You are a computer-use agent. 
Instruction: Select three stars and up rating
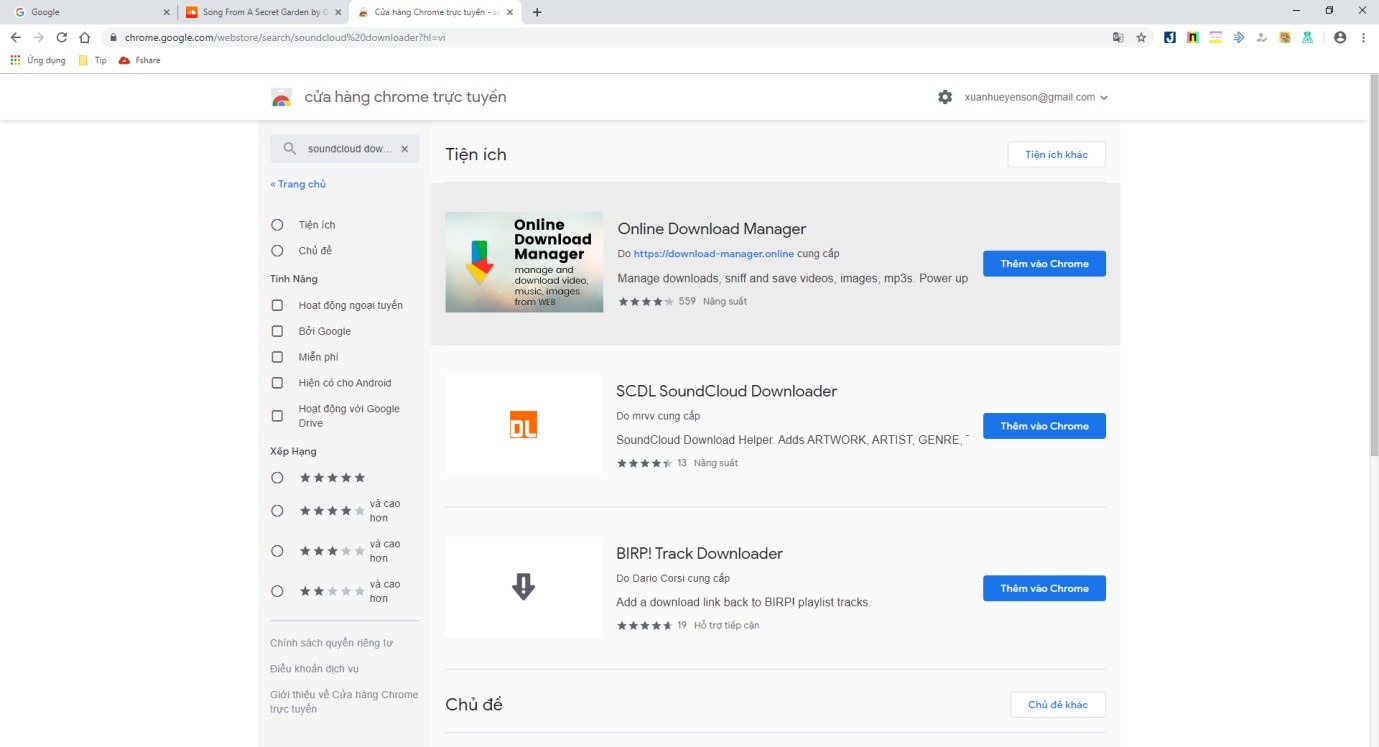coord(277,551)
